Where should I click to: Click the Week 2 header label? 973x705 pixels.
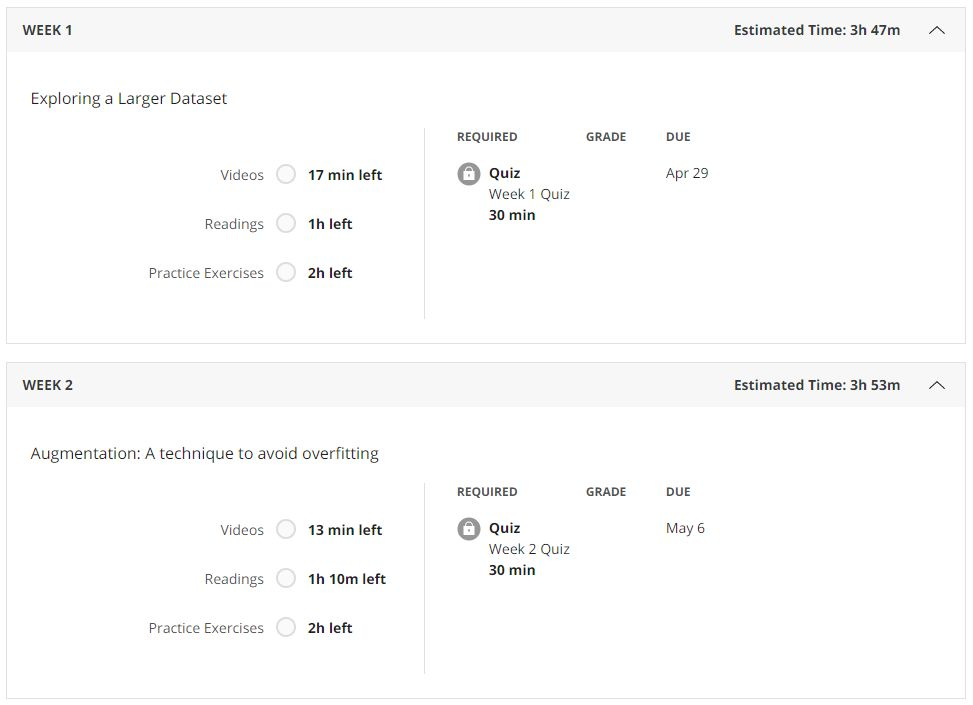coord(48,385)
